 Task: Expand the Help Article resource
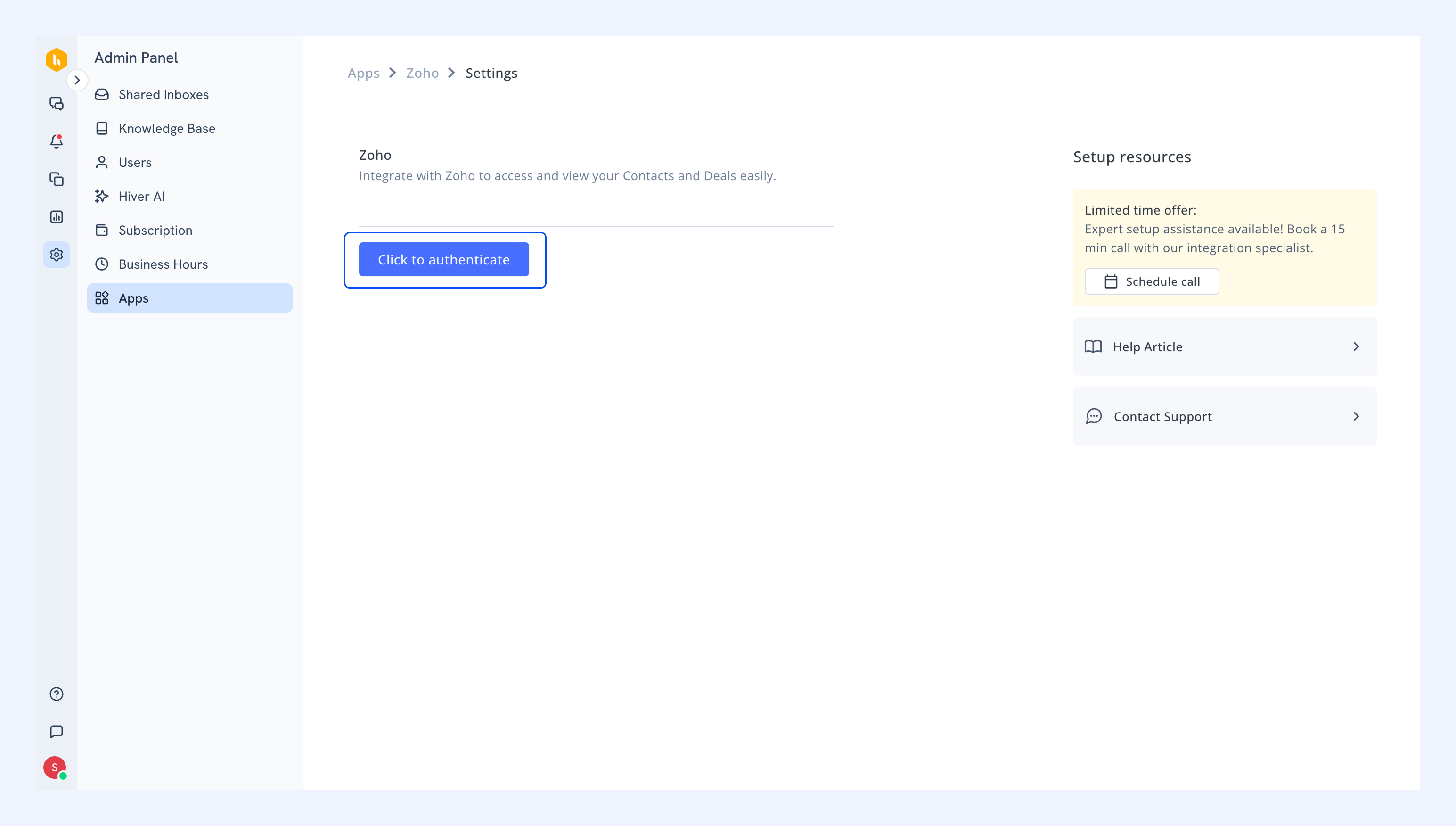1225,347
